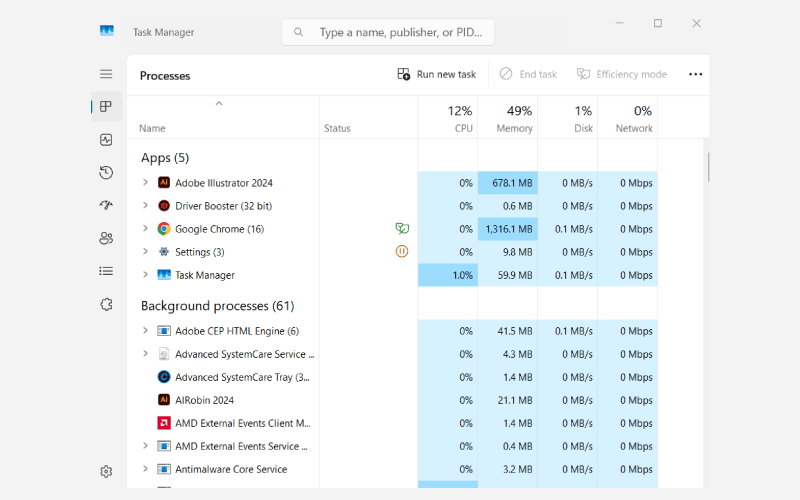Open the hamburger navigation menu

click(106, 74)
